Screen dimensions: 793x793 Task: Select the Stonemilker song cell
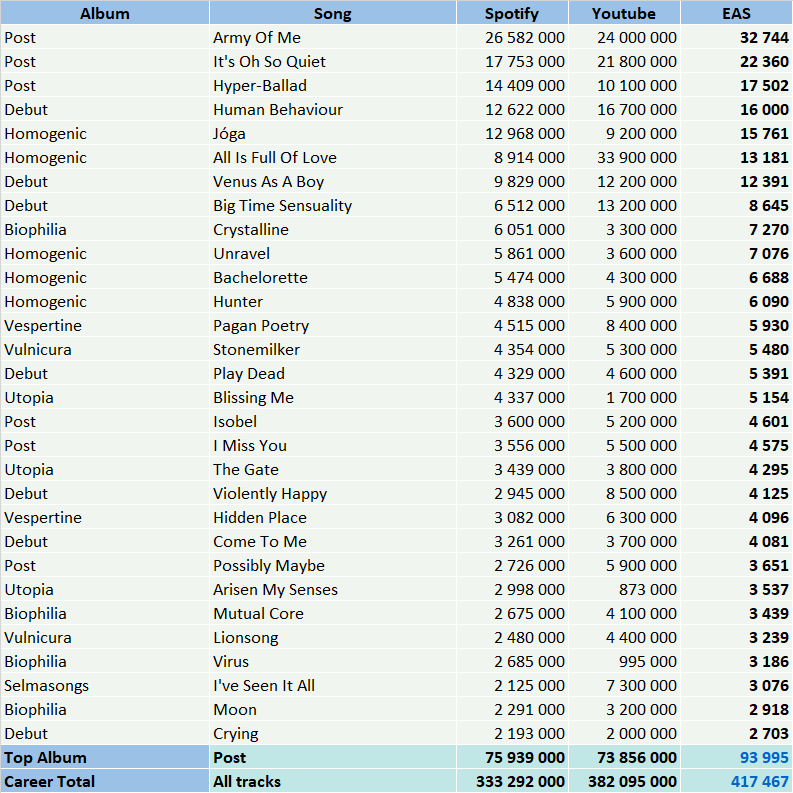pyautogui.click(x=333, y=349)
